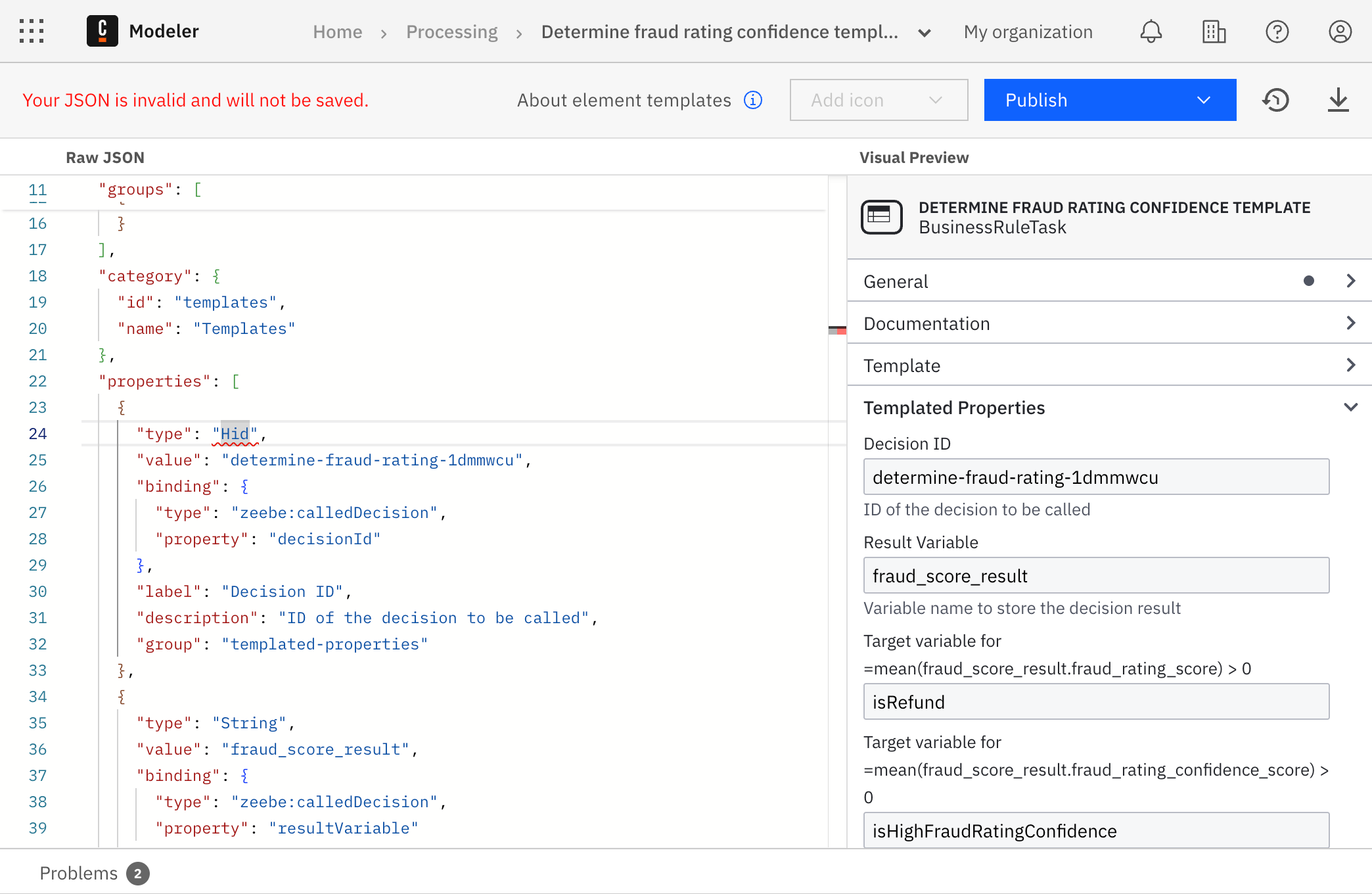Open version history clock icon
The image size is (1372, 894).
click(1275, 100)
